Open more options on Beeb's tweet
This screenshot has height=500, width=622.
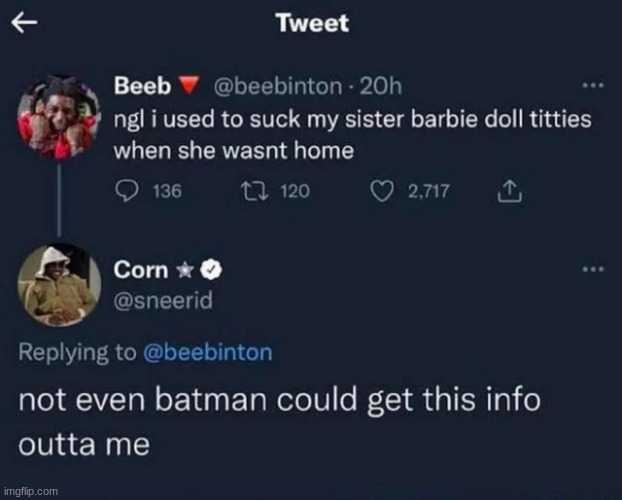[x=593, y=86]
